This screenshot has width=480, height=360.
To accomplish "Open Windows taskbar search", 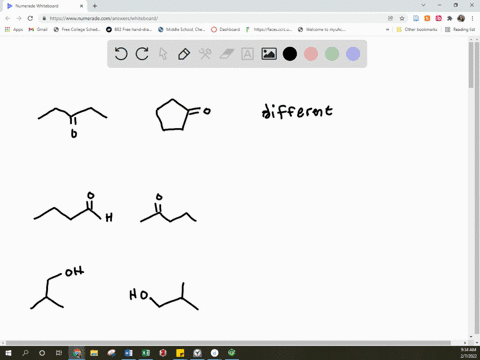I will 25,353.
